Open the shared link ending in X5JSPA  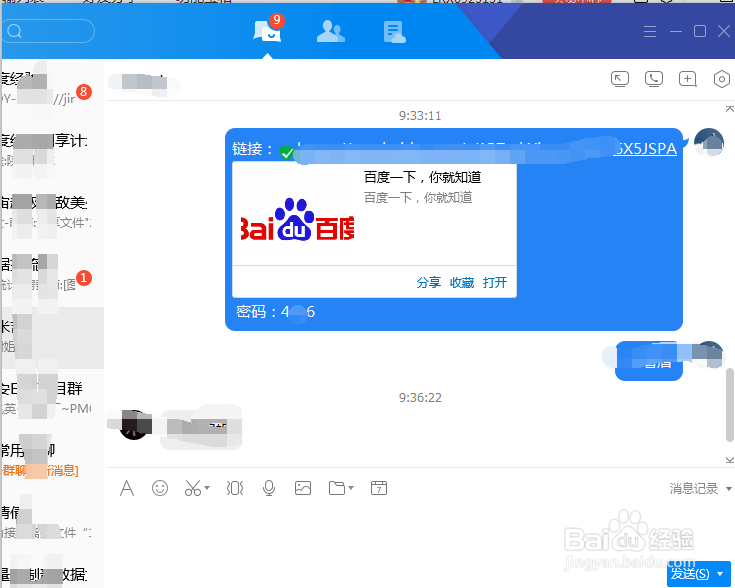(645, 149)
